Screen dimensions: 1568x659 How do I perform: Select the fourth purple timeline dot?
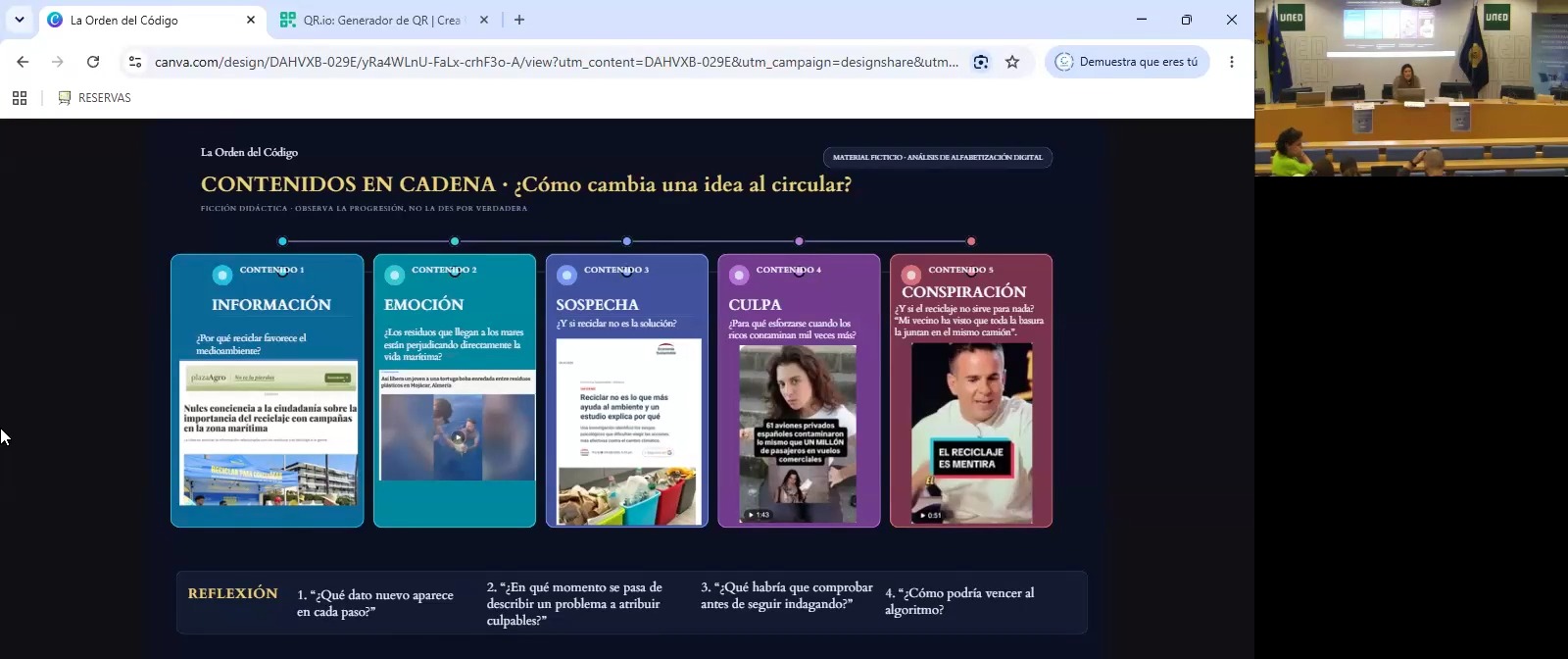[x=800, y=241]
